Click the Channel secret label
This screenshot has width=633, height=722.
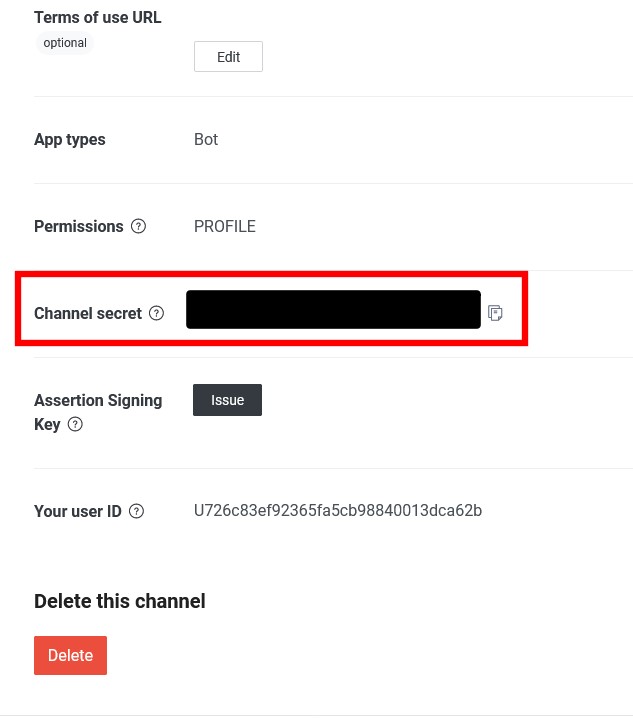(x=88, y=313)
